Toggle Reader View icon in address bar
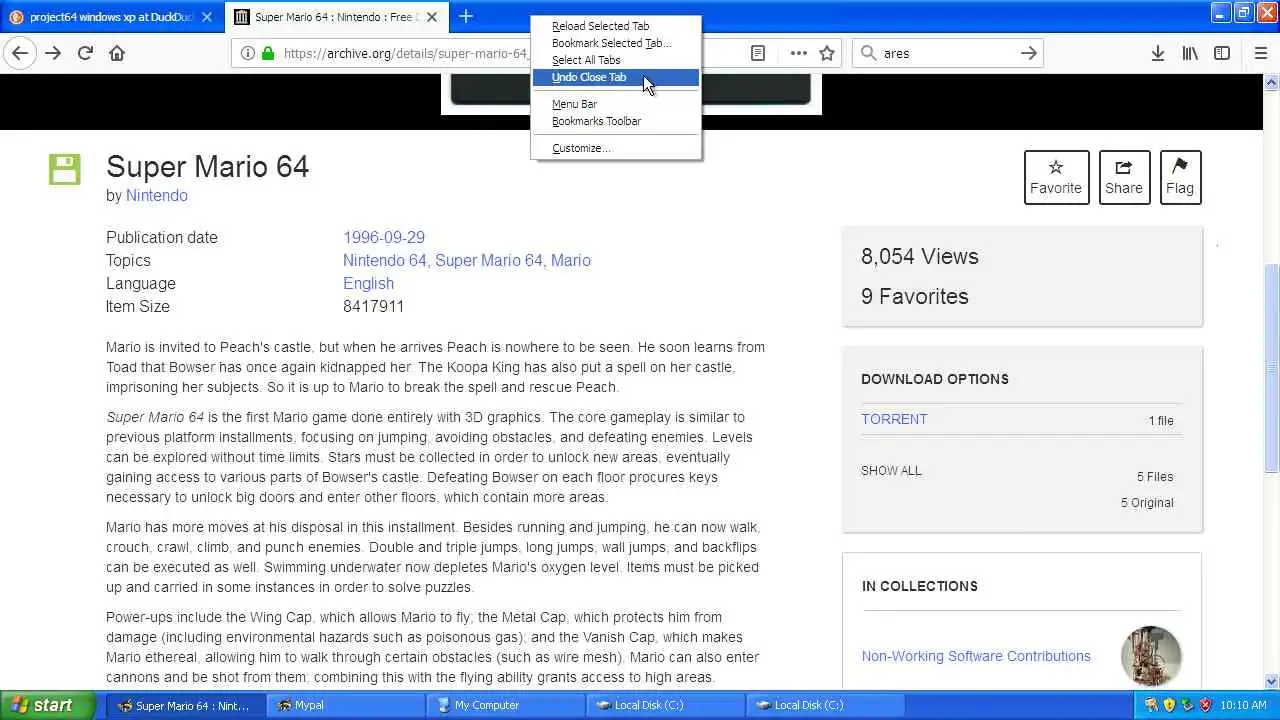Image resolution: width=1280 pixels, height=720 pixels. coord(758,53)
